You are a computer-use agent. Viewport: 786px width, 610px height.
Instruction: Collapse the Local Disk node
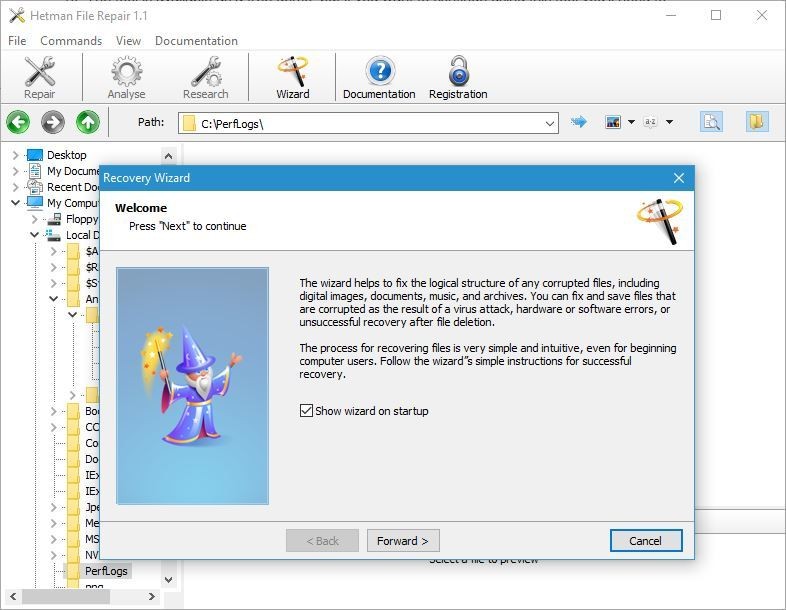pos(34,235)
